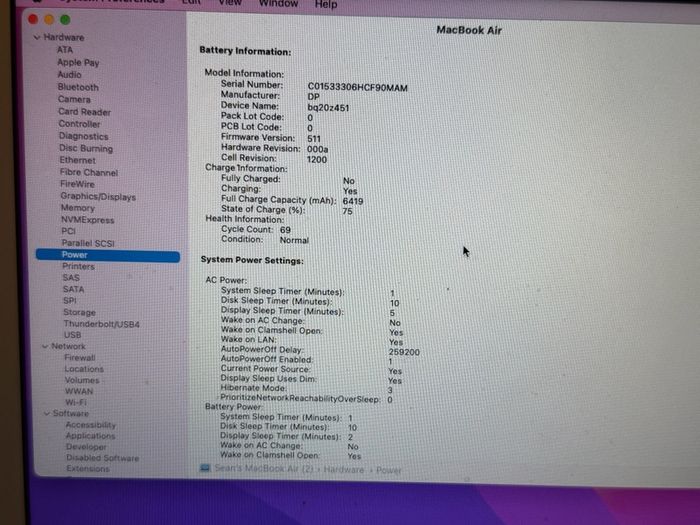This screenshot has height=525, width=700.
Task: Click the Full Charge Capacity value 6419
Action: (x=353, y=201)
